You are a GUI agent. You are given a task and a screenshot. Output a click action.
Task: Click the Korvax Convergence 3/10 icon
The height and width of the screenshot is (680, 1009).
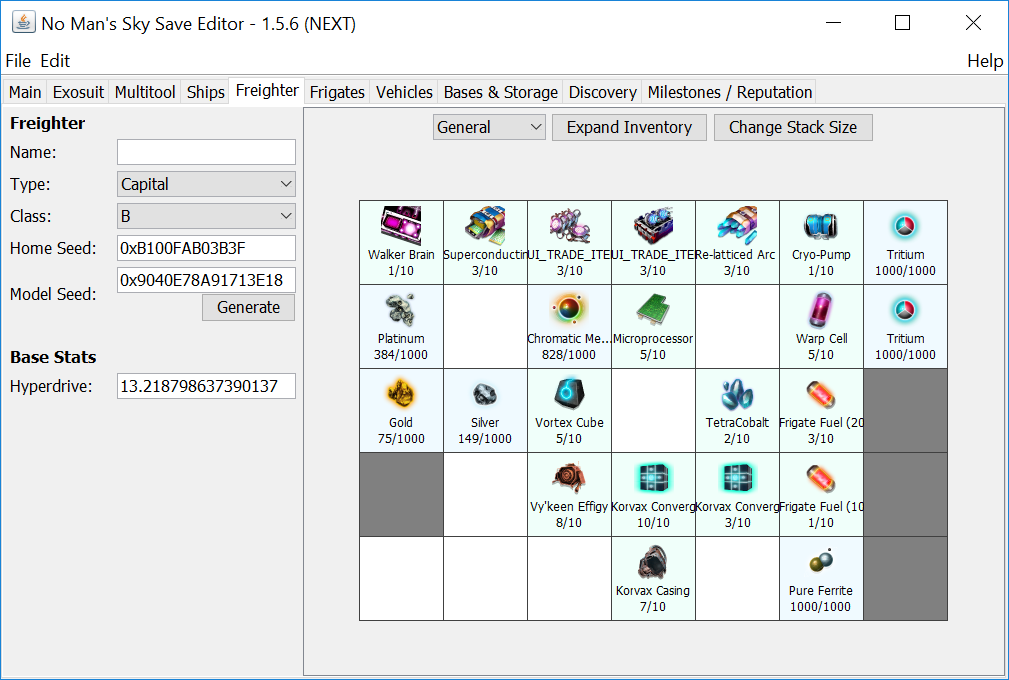737,478
